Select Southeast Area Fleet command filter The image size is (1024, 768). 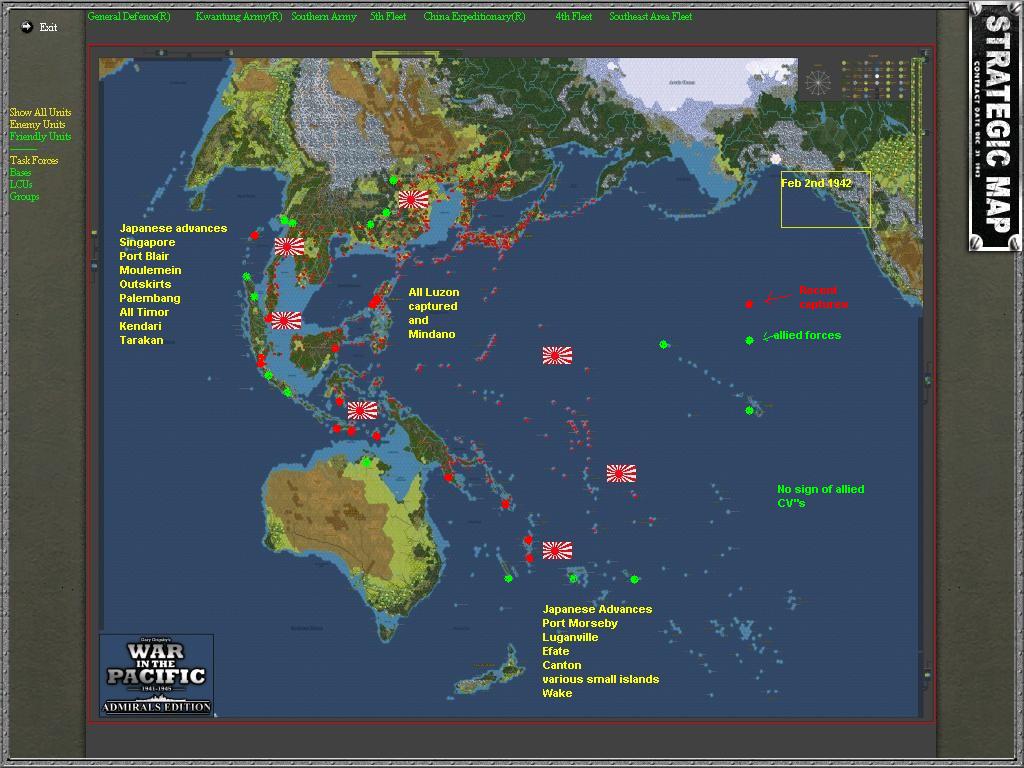pos(650,16)
